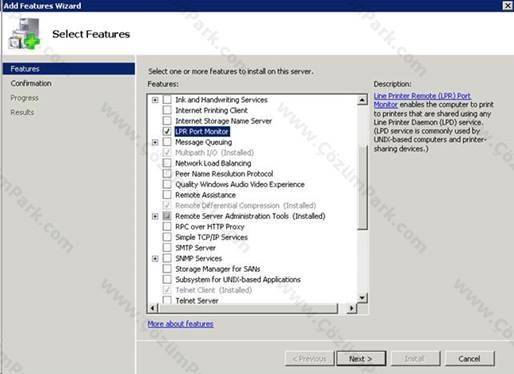Click the disabled Previous button
Viewport: 514px width, 374px height.
[310, 359]
